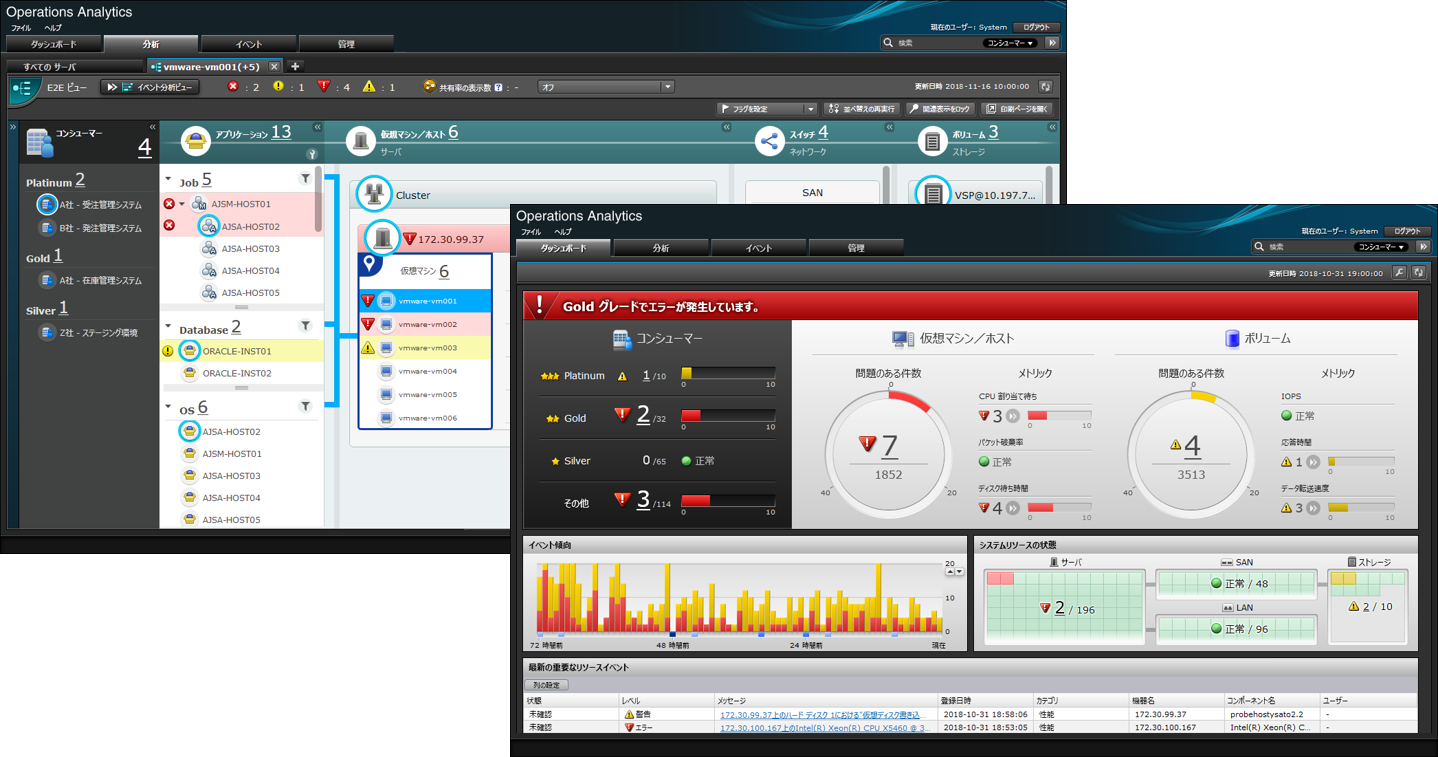Open the オフ dropdown in E2E toolbar

(606, 87)
